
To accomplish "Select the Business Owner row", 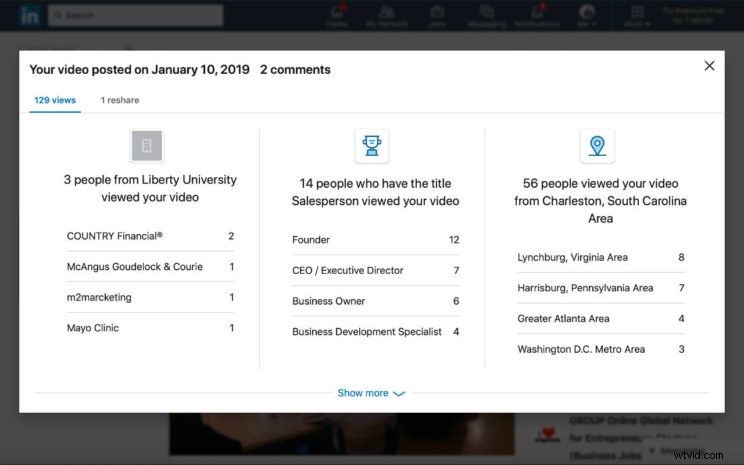I will [x=375, y=301].
